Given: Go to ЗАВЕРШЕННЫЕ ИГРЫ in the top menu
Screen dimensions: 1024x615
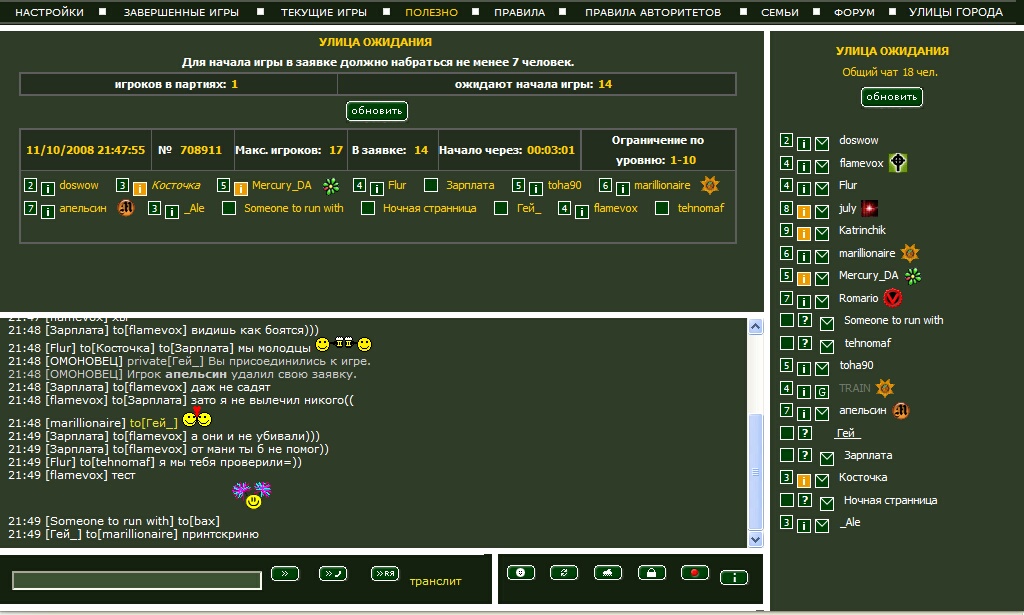Looking at the screenshot, I should 181,12.
